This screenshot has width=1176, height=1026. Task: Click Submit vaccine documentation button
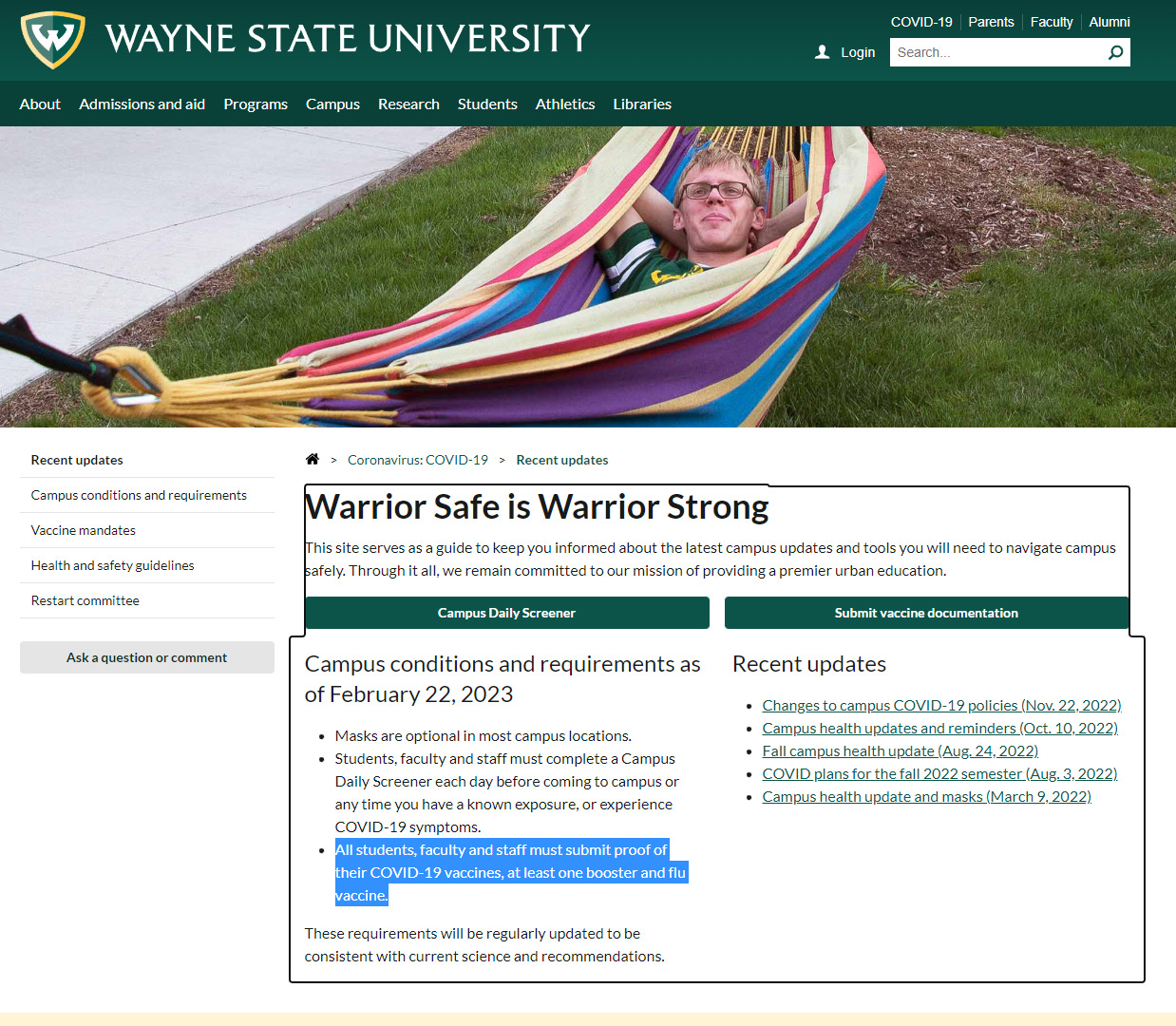click(926, 613)
